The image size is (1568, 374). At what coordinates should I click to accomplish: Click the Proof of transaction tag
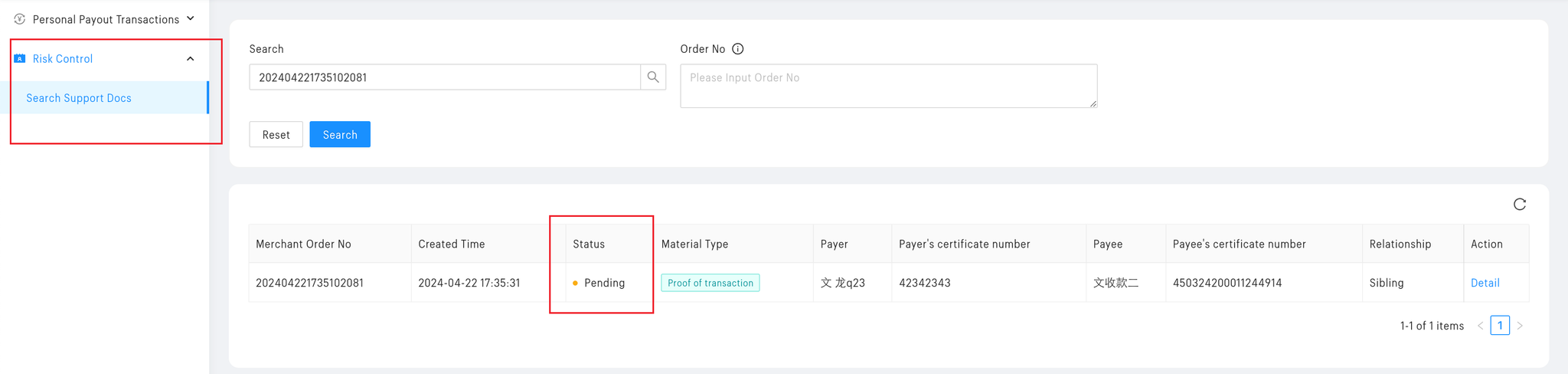710,283
